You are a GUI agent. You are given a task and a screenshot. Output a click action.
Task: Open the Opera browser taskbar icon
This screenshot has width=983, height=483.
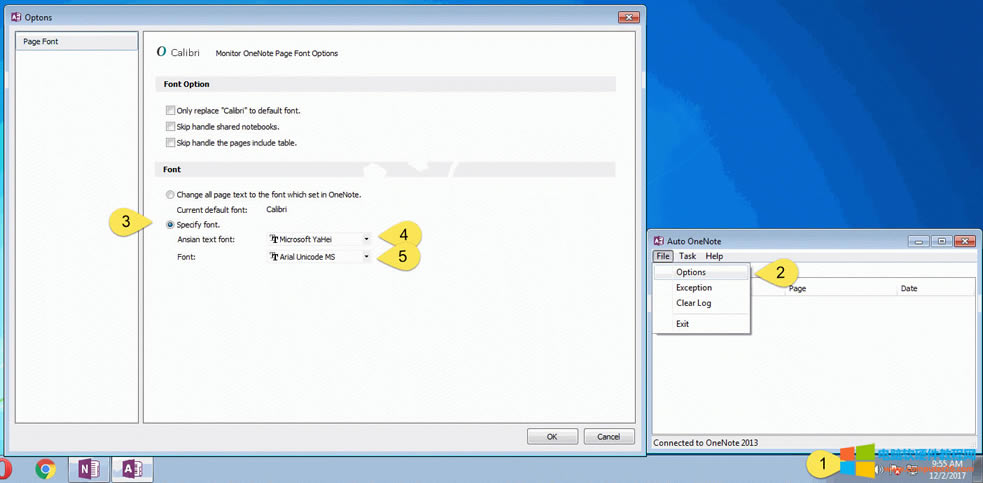(4, 469)
